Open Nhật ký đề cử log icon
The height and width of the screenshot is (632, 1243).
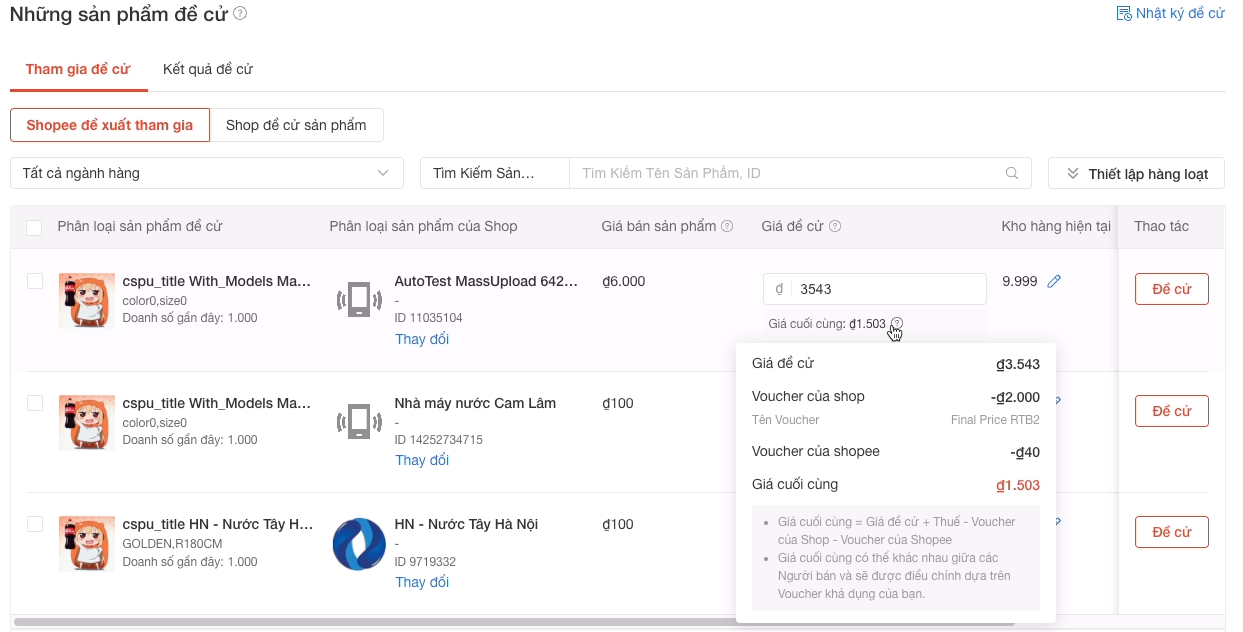tap(1123, 14)
